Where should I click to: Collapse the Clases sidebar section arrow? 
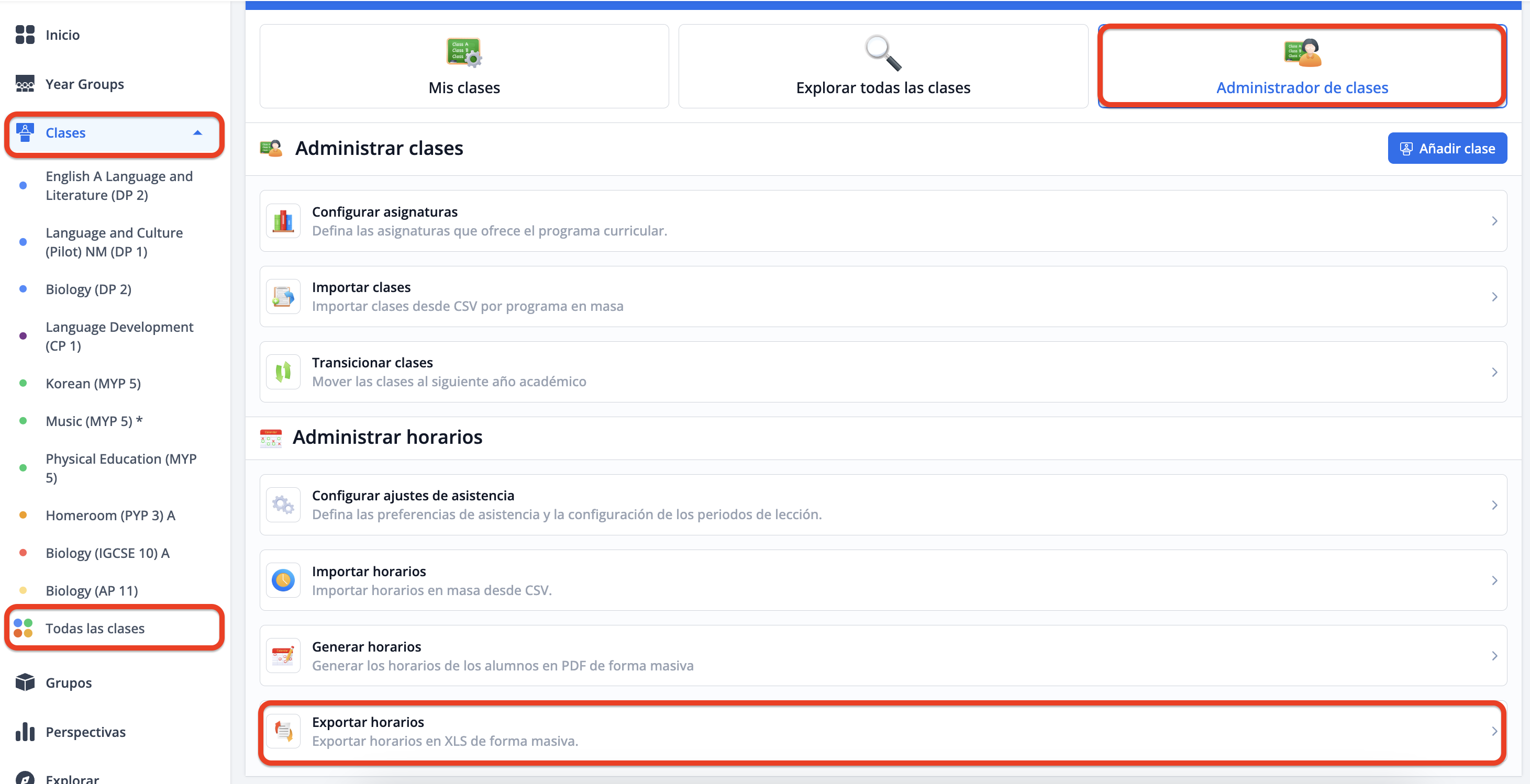point(198,133)
